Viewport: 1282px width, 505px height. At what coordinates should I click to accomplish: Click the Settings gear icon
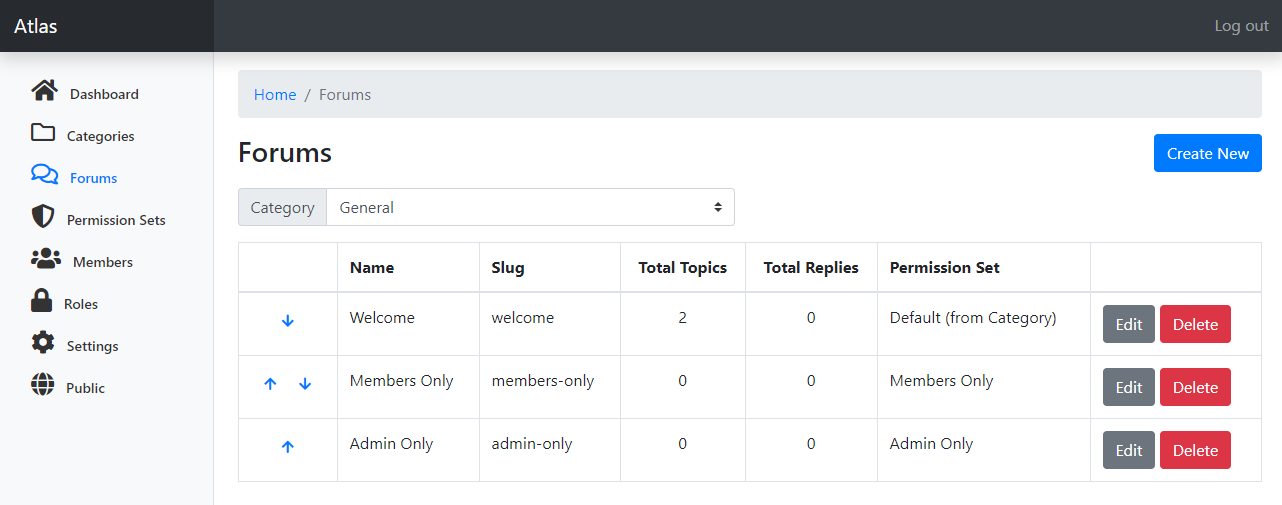coord(43,343)
